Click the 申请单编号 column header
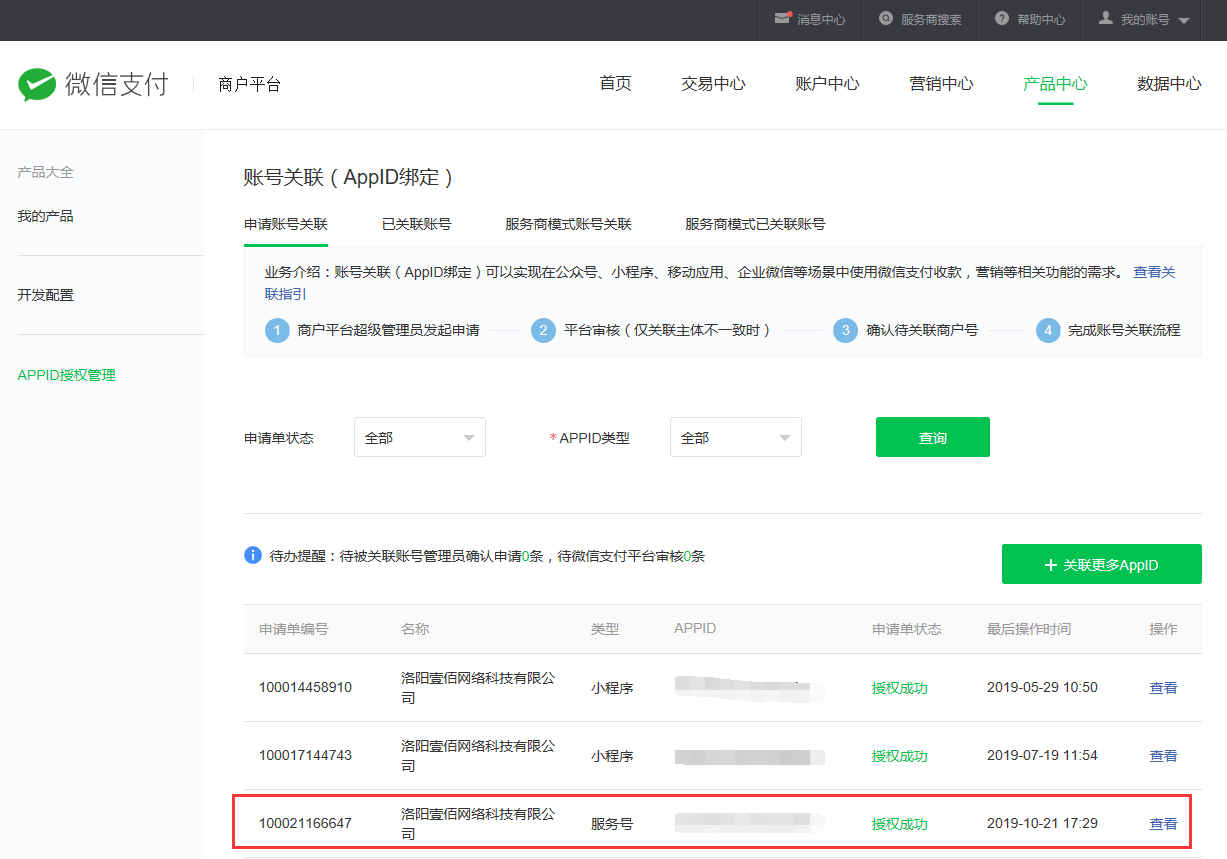 [x=294, y=629]
